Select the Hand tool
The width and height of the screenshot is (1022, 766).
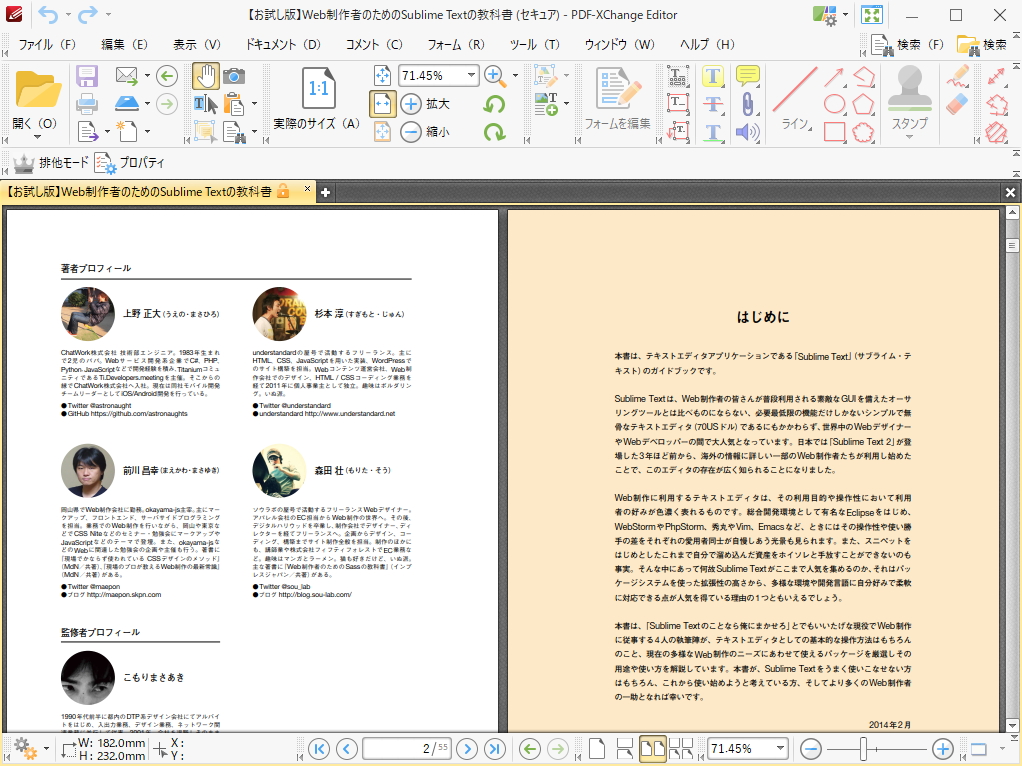(205, 76)
